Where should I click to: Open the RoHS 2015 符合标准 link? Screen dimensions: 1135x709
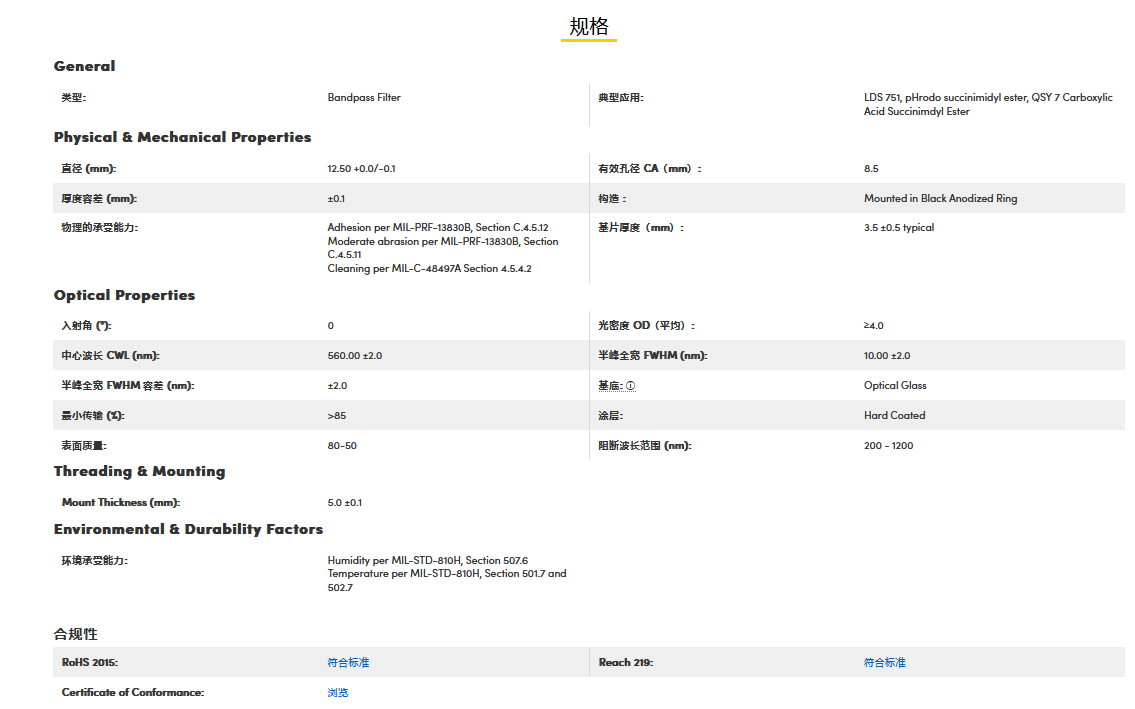click(x=348, y=662)
